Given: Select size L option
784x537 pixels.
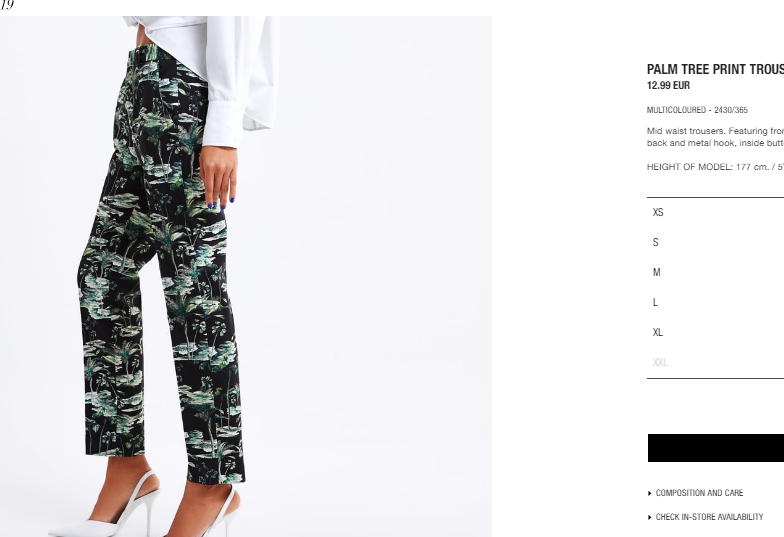Looking at the screenshot, I should pyautogui.click(x=716, y=302).
